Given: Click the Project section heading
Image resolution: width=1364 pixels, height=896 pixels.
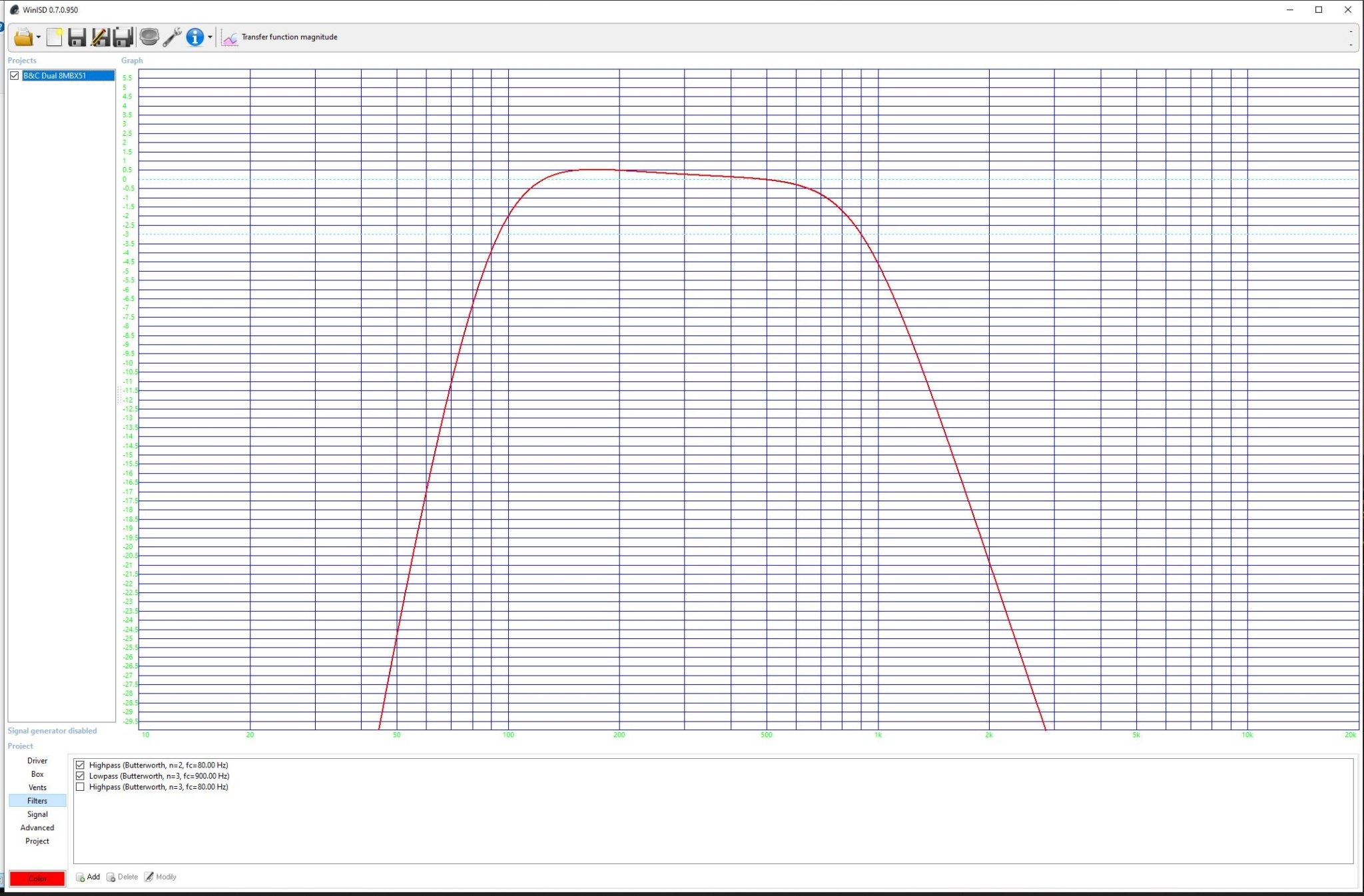Looking at the screenshot, I should point(20,746).
